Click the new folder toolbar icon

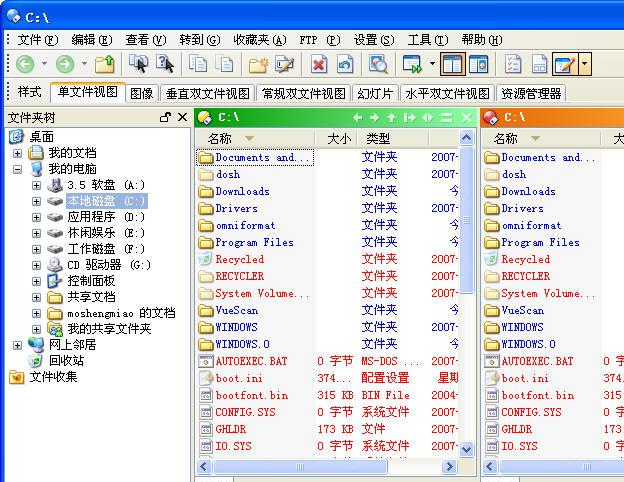258,64
